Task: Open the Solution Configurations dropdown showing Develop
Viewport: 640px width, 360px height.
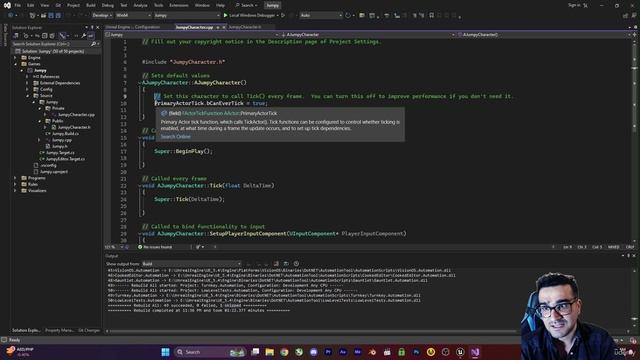Action: (x=102, y=15)
